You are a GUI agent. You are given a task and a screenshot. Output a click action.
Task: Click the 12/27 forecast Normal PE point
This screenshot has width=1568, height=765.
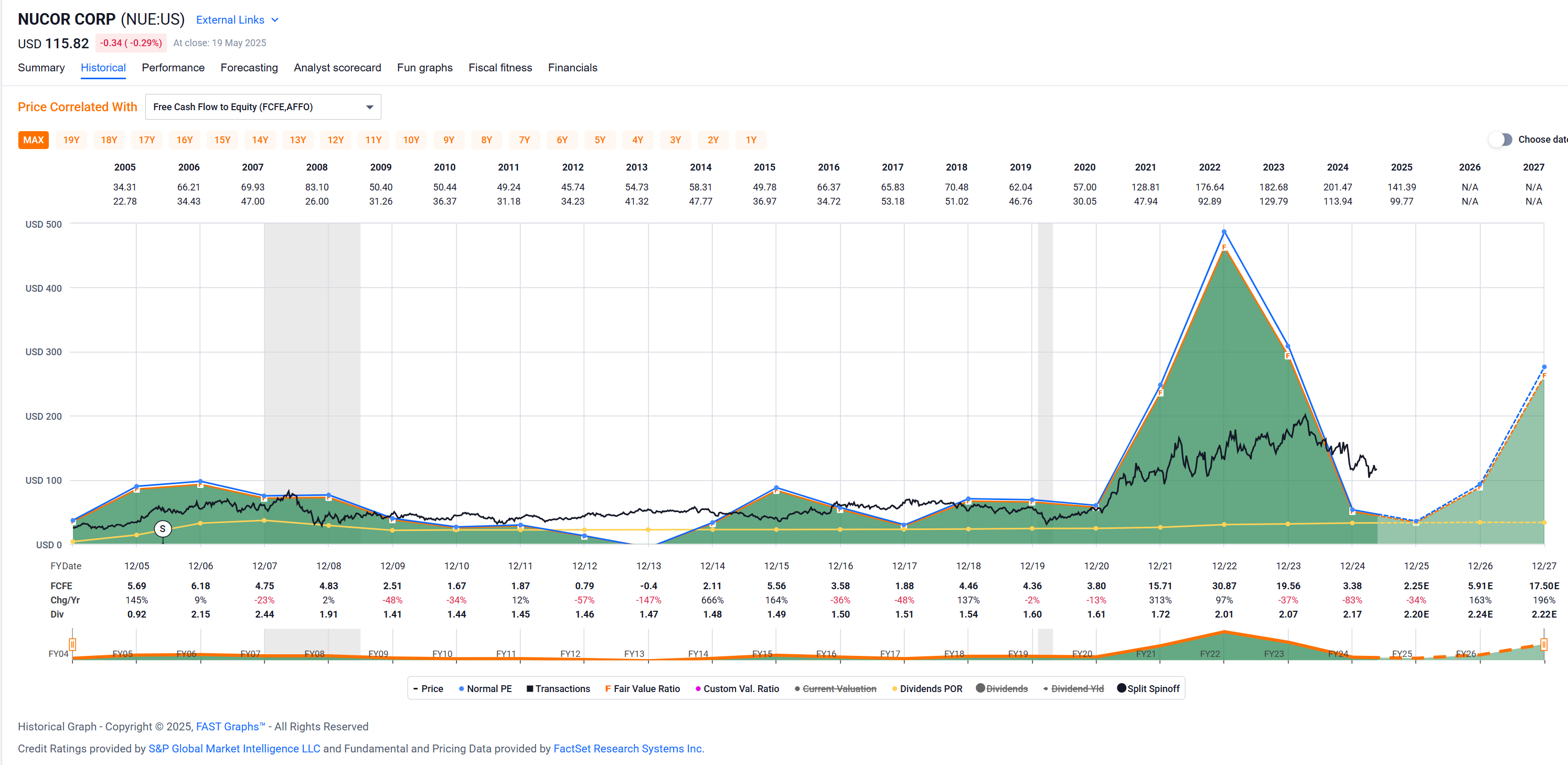(x=1544, y=367)
